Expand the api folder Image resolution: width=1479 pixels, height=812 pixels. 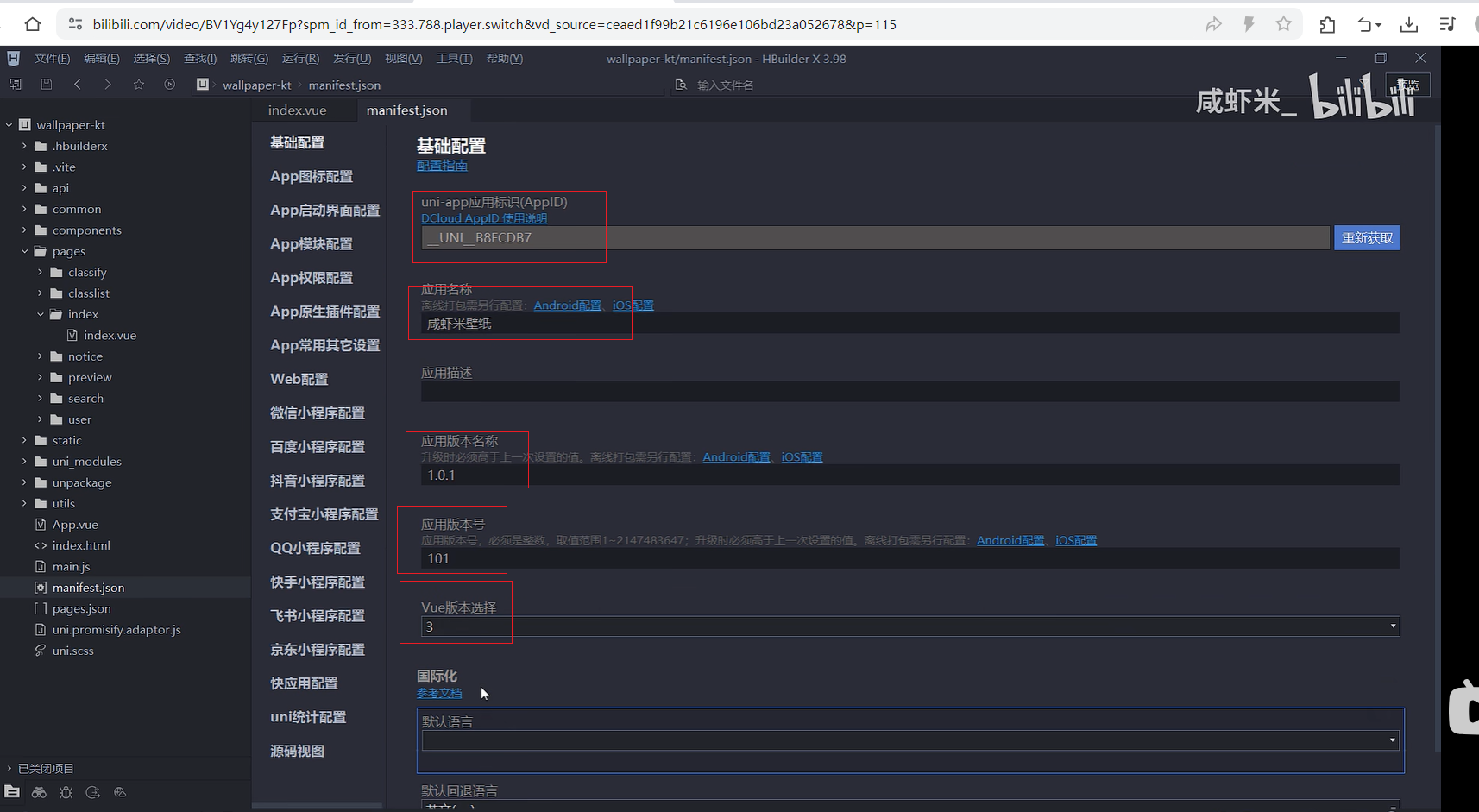point(24,187)
